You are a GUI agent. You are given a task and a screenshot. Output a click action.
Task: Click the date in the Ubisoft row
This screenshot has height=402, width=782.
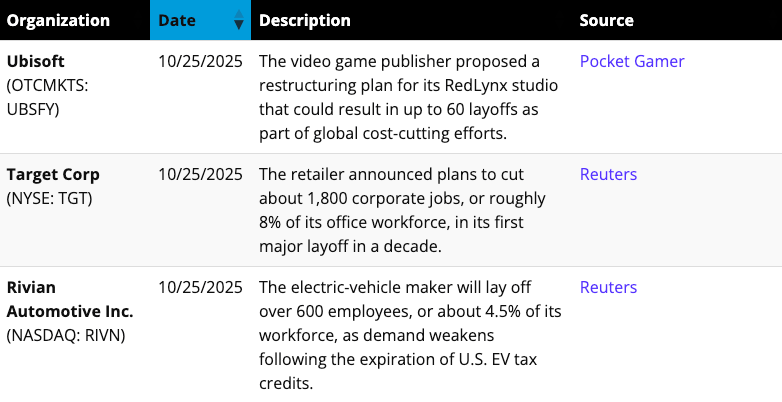coord(200,61)
